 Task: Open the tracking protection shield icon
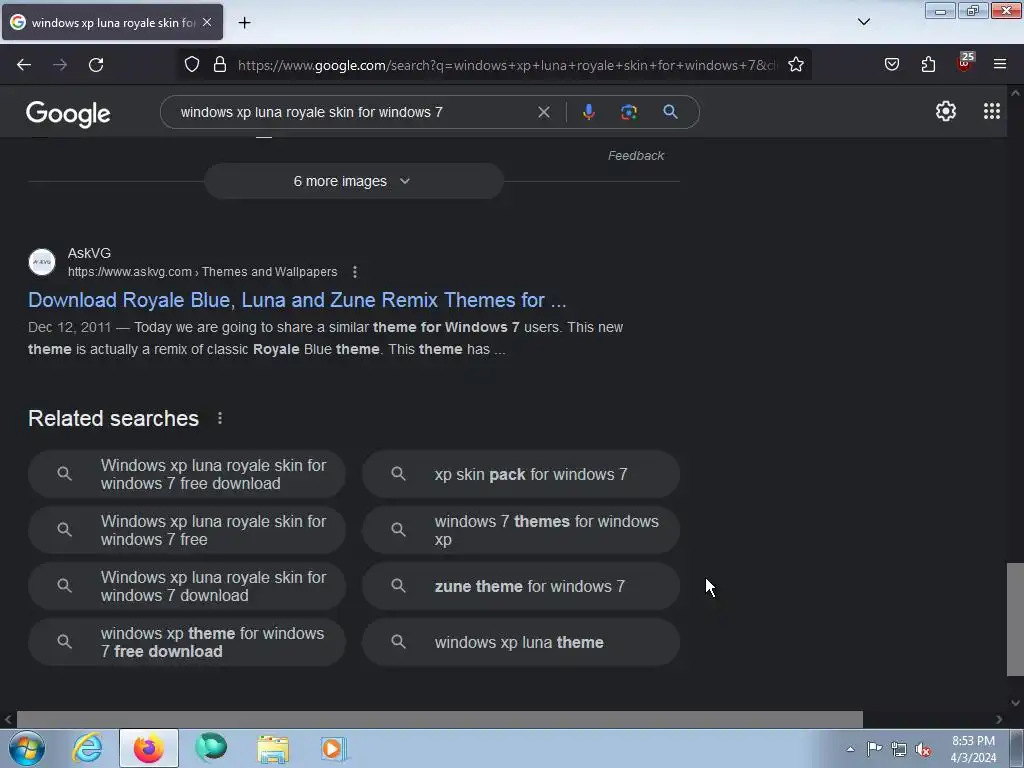tap(191, 65)
